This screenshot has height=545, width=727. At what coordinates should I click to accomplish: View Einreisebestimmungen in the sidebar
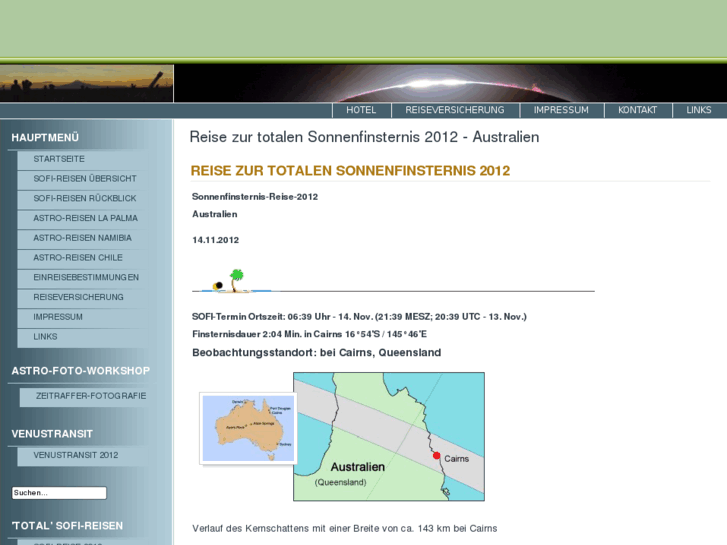(86, 277)
